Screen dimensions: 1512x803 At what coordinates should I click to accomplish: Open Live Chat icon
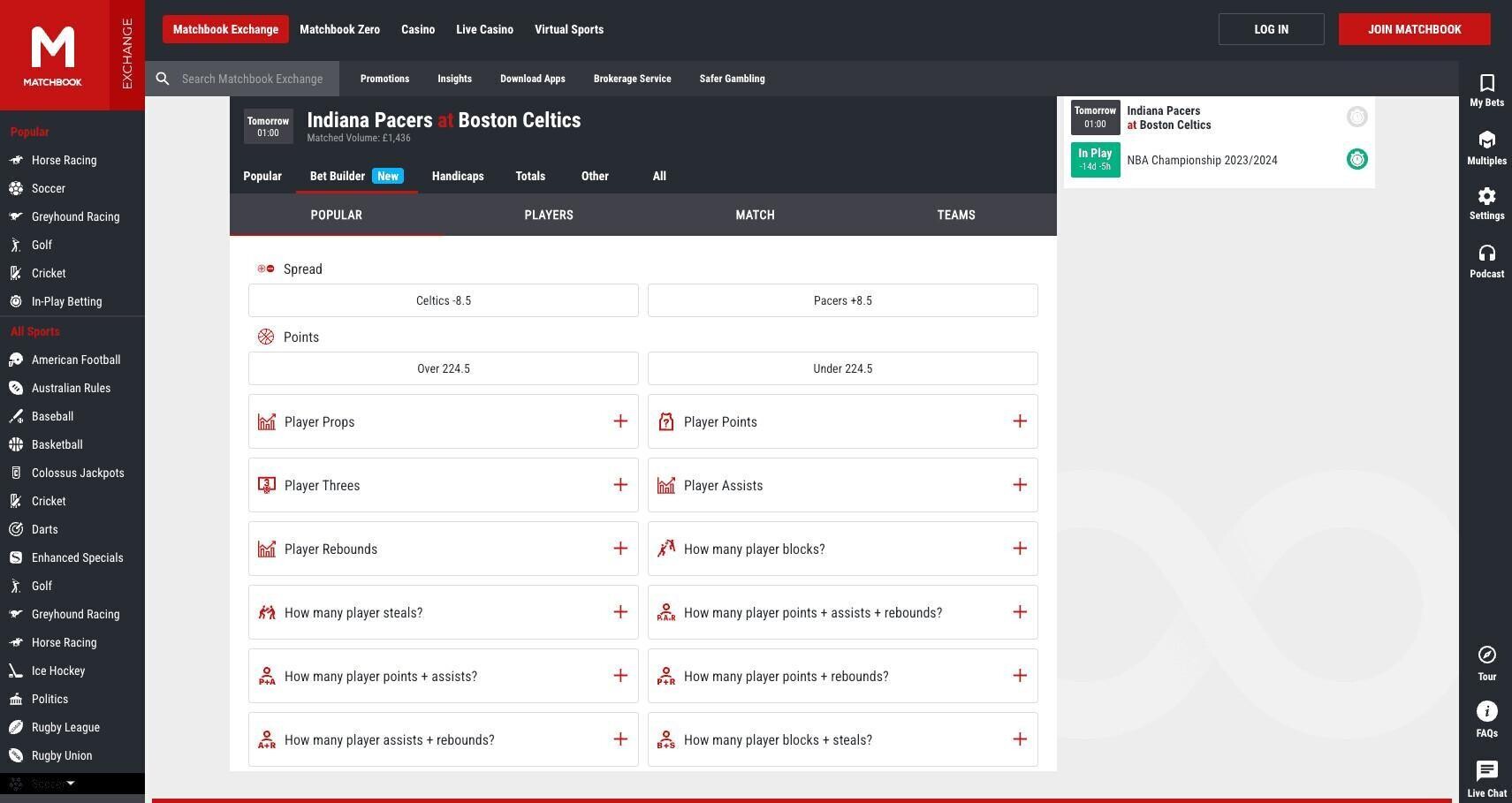coord(1486,770)
